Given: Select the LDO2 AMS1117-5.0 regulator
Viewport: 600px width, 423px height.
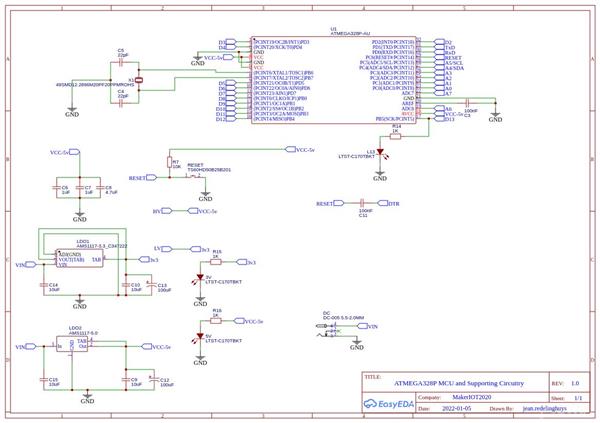Looking at the screenshot, I should coord(72,344).
